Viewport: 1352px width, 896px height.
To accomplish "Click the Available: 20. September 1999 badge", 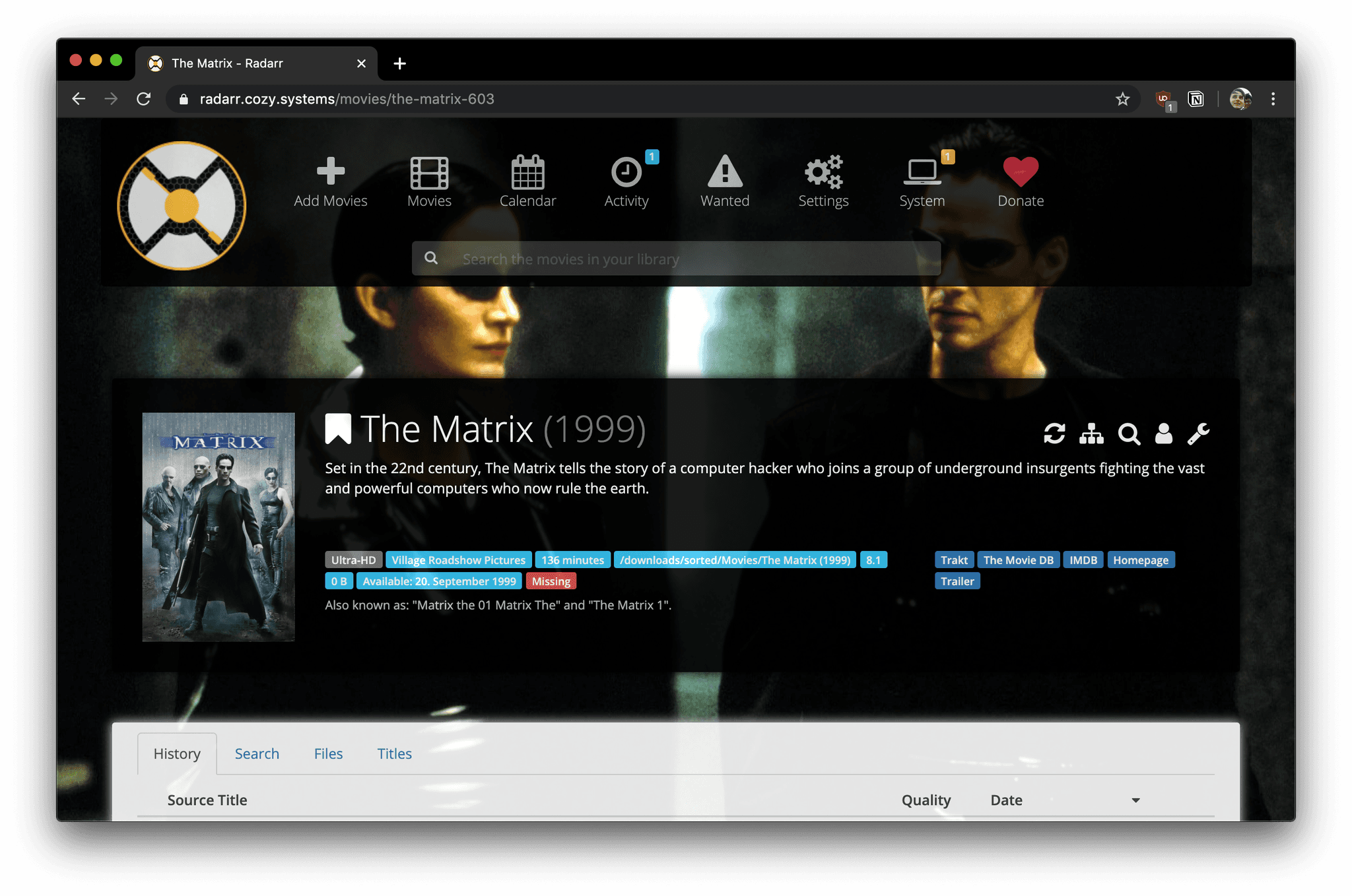I will pyautogui.click(x=439, y=581).
